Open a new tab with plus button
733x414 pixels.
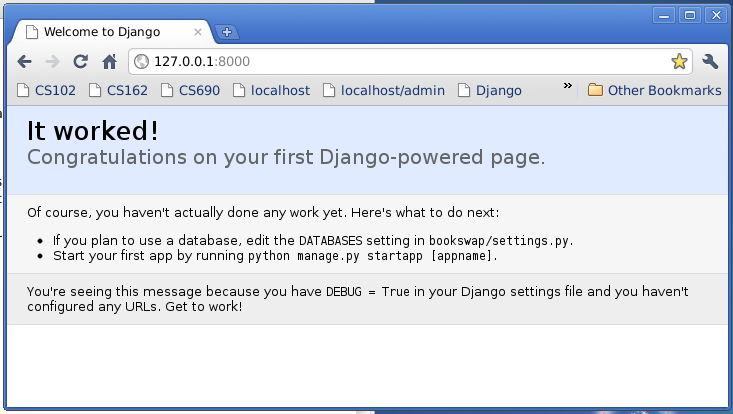click(x=227, y=32)
